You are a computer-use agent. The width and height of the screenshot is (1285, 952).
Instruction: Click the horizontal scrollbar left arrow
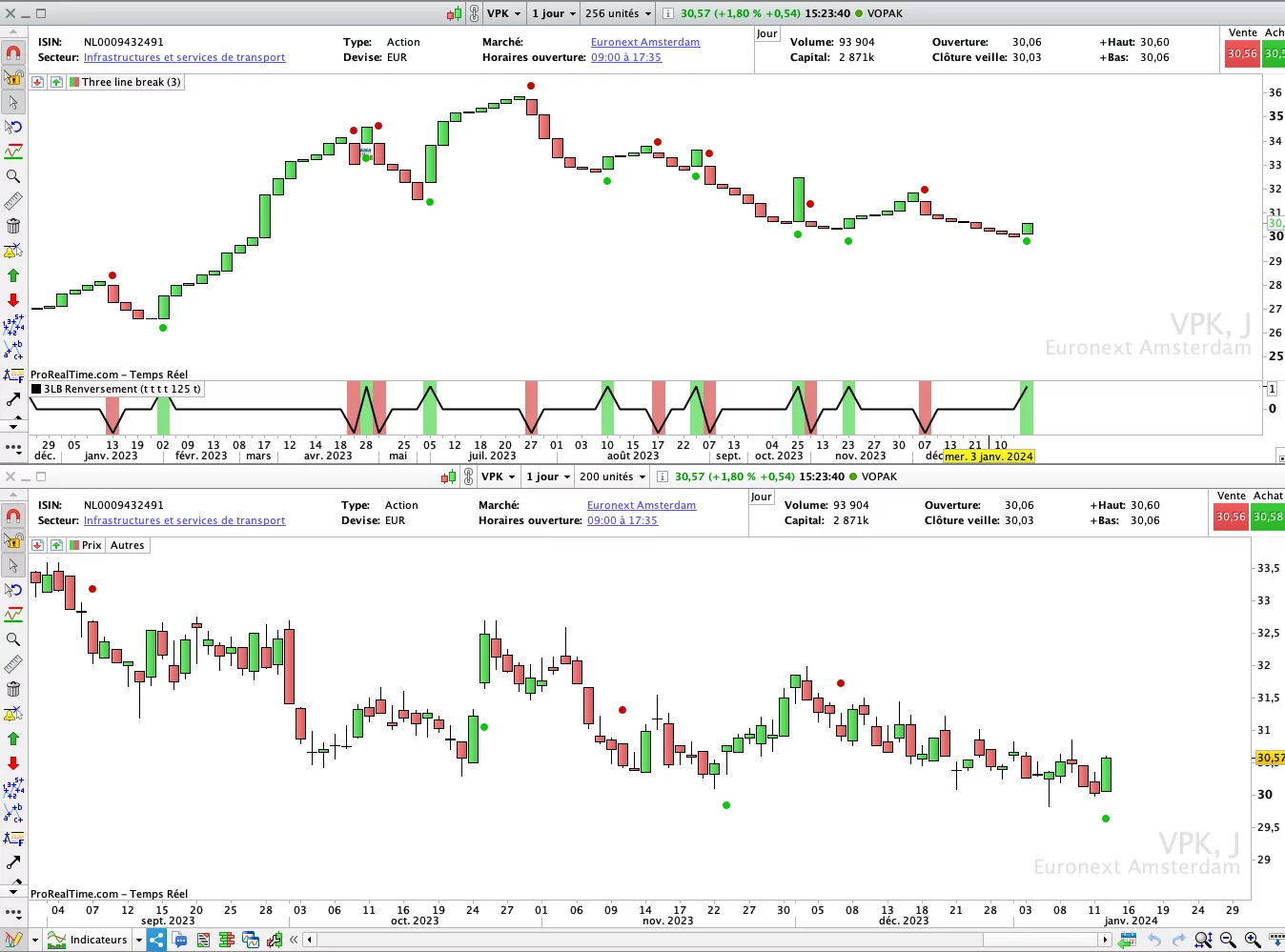coord(310,940)
